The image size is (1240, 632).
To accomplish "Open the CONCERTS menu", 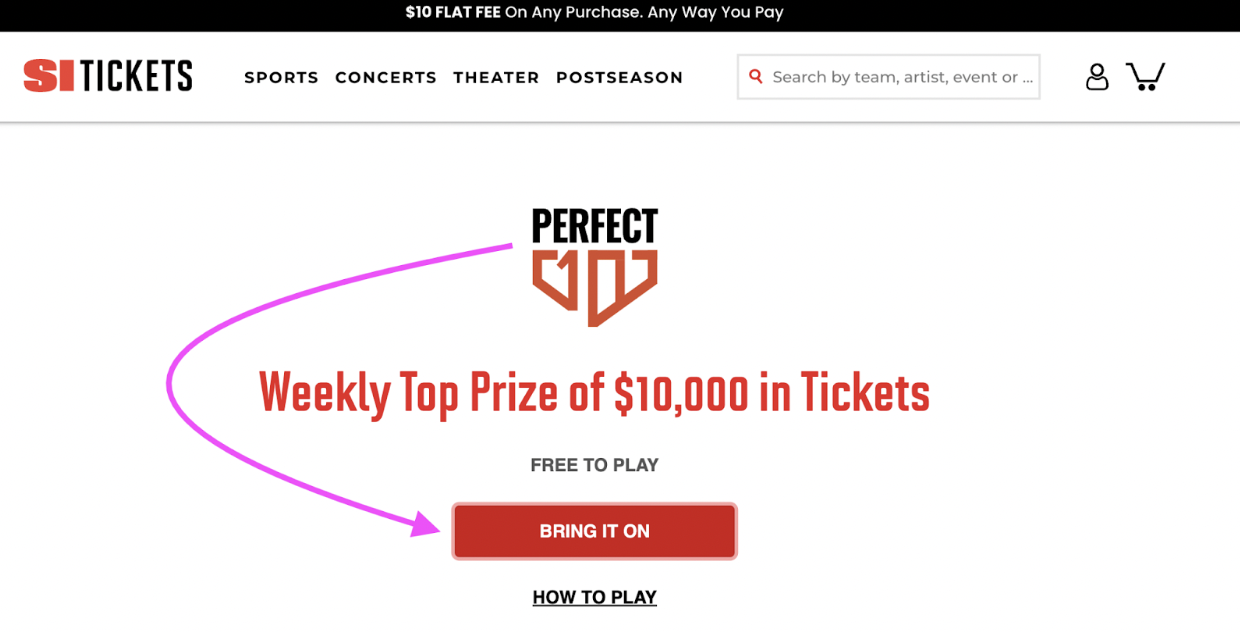I will [386, 77].
